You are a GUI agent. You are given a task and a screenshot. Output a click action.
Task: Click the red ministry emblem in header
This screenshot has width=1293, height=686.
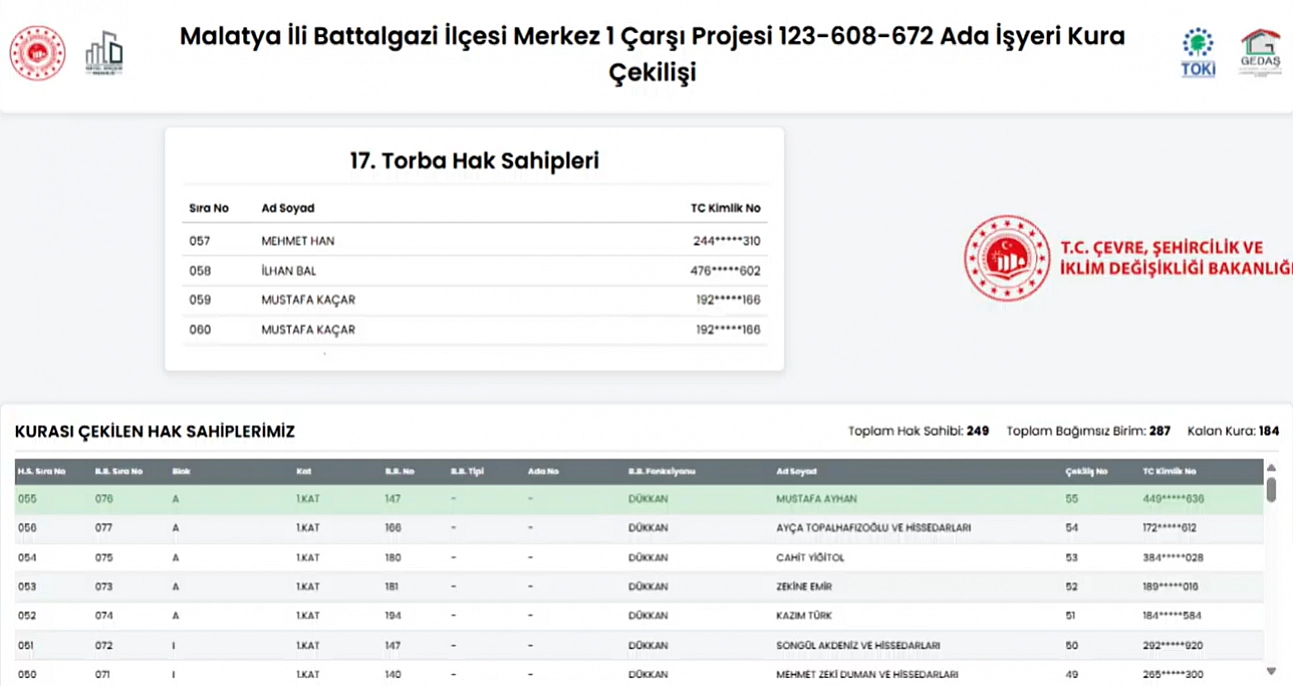click(37, 53)
